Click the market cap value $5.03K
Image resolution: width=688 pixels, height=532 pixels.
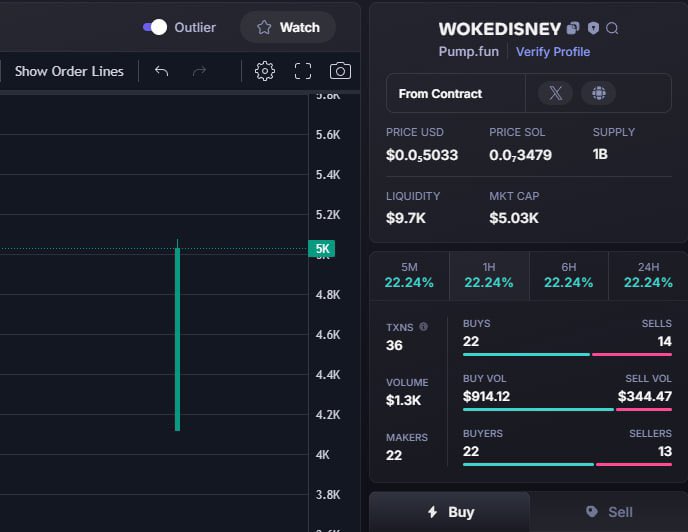coord(514,218)
